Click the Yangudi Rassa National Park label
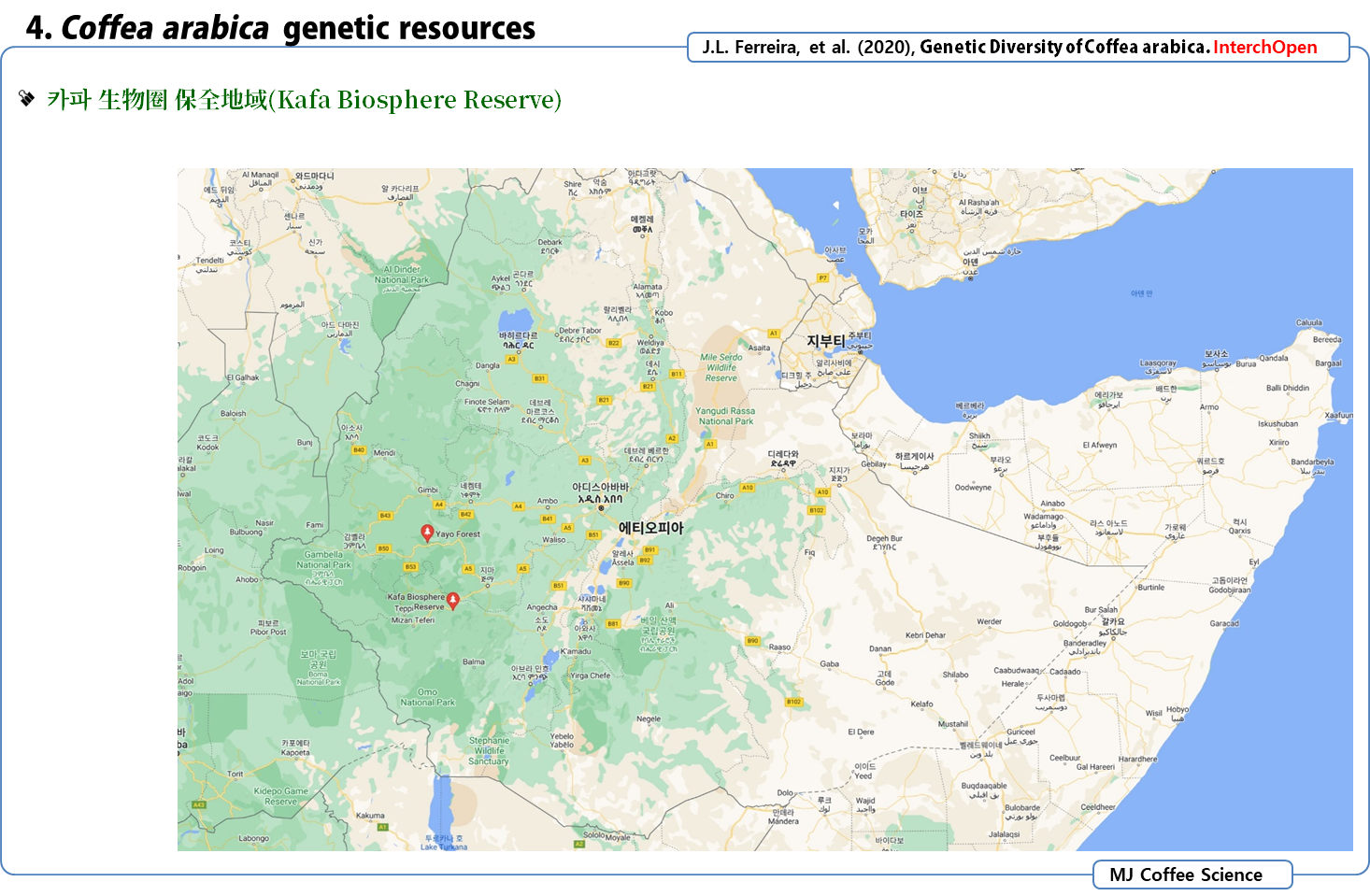 click(x=725, y=416)
